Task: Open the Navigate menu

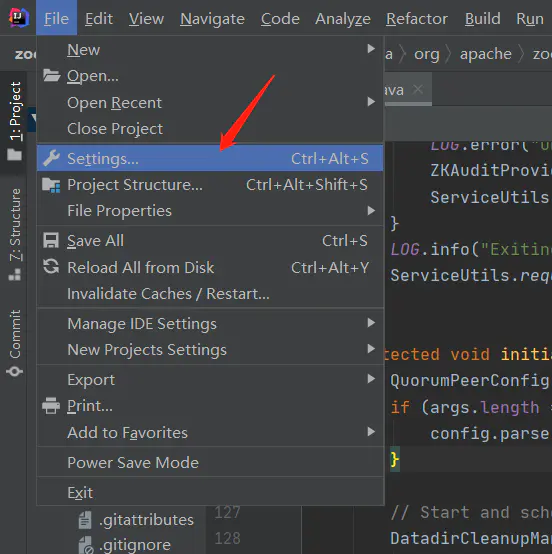Action: pyautogui.click(x=212, y=19)
